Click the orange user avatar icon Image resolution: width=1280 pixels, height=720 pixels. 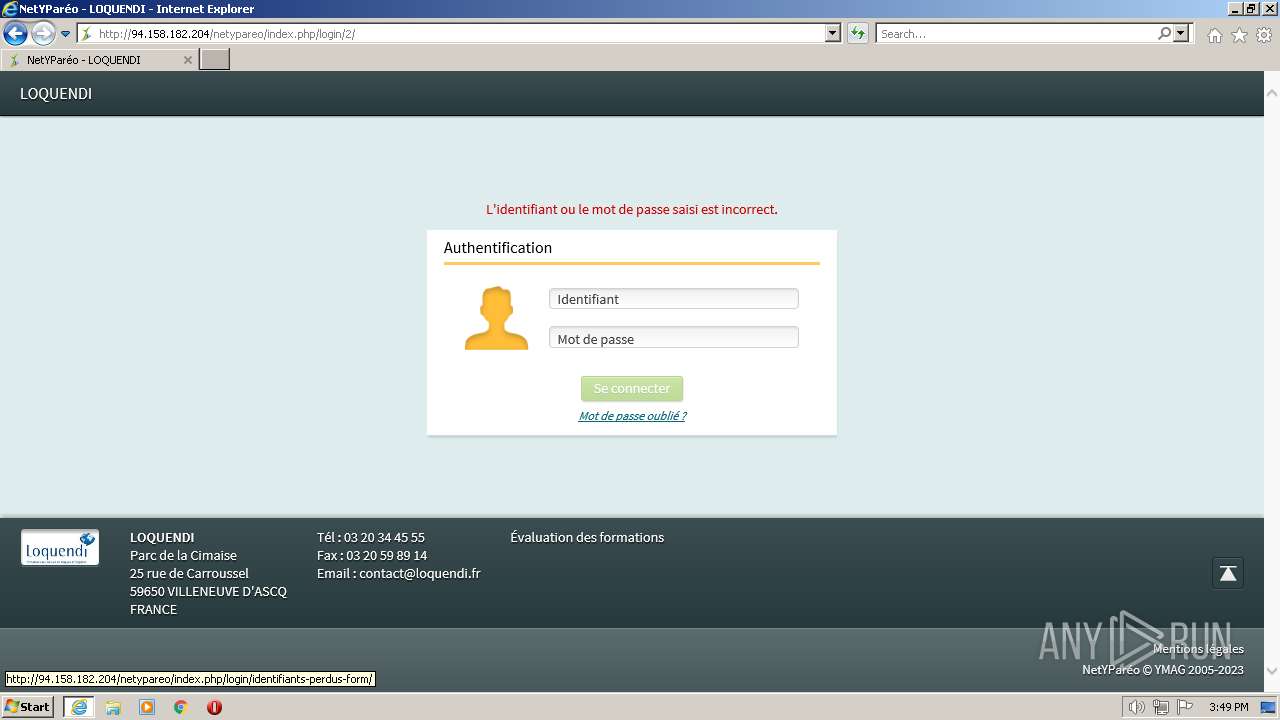click(x=496, y=318)
